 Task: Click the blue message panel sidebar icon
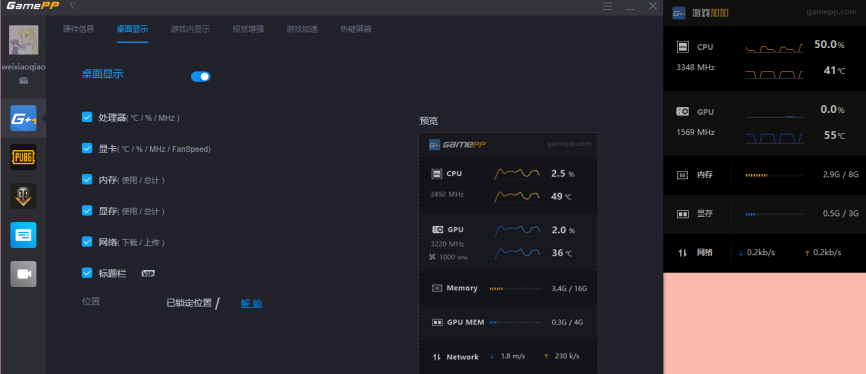[x=23, y=235]
